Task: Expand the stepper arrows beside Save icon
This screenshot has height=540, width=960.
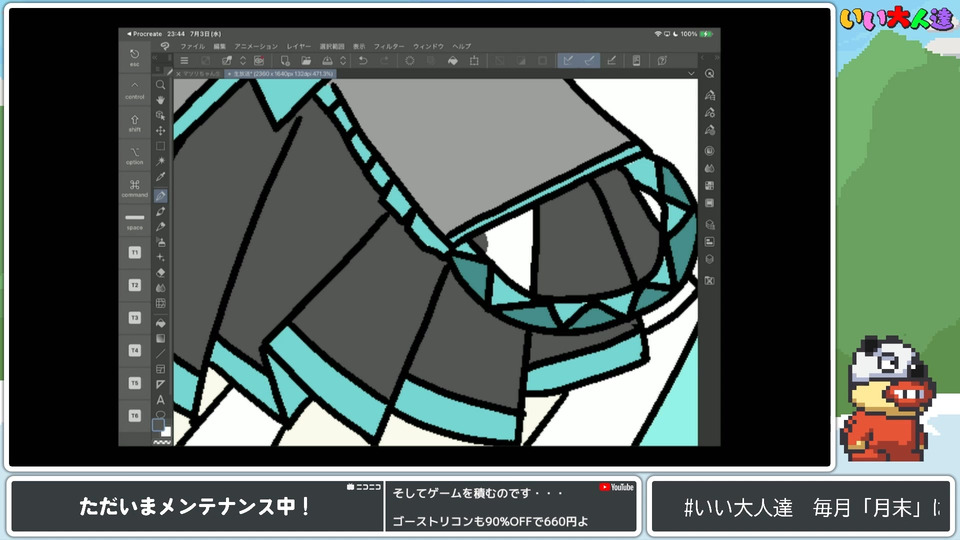Action: point(343,61)
